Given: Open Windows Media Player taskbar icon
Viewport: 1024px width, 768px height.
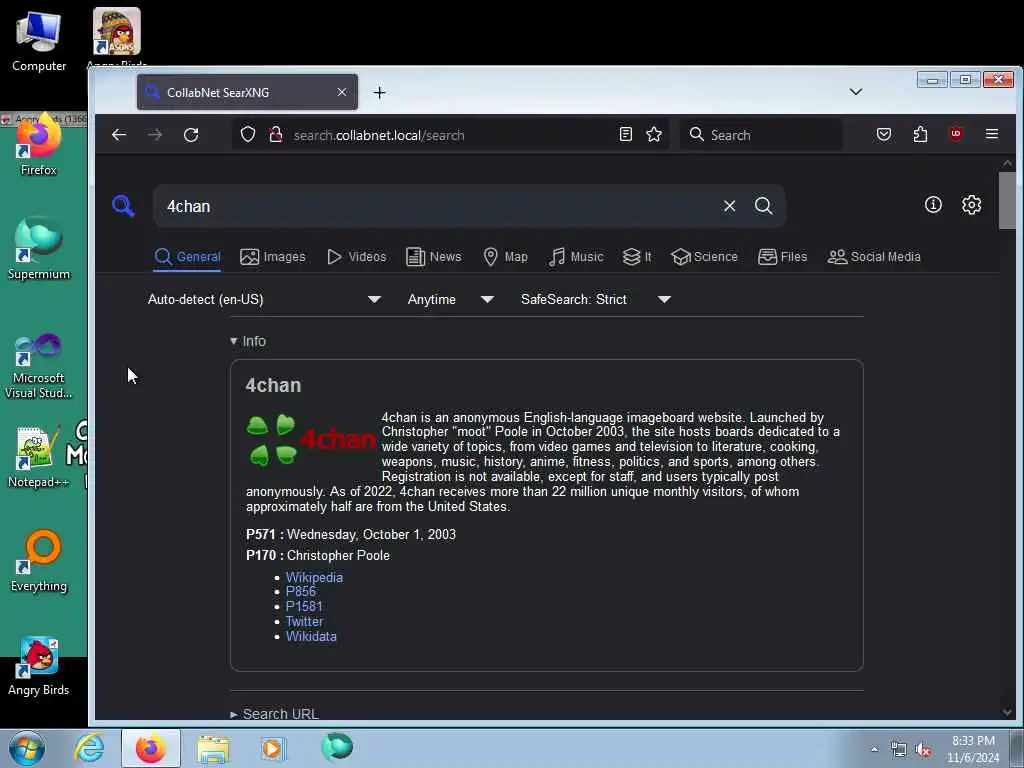Looking at the screenshot, I should (x=273, y=748).
